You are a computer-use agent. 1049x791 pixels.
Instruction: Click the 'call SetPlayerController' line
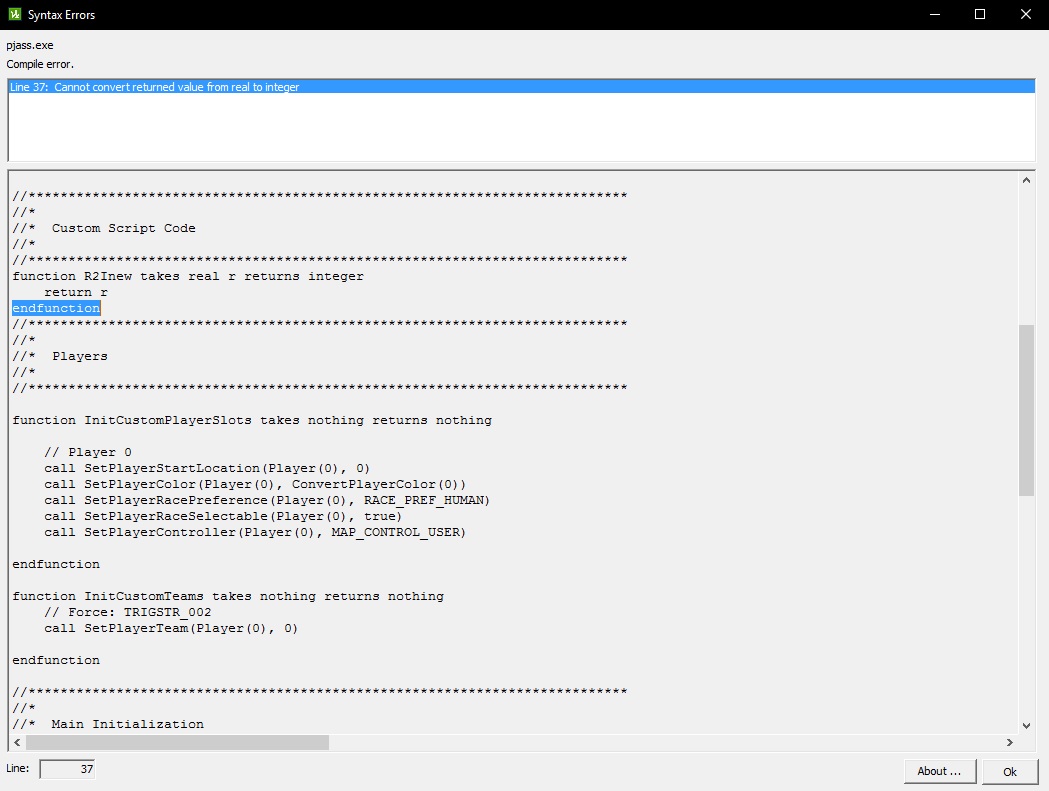(255, 533)
